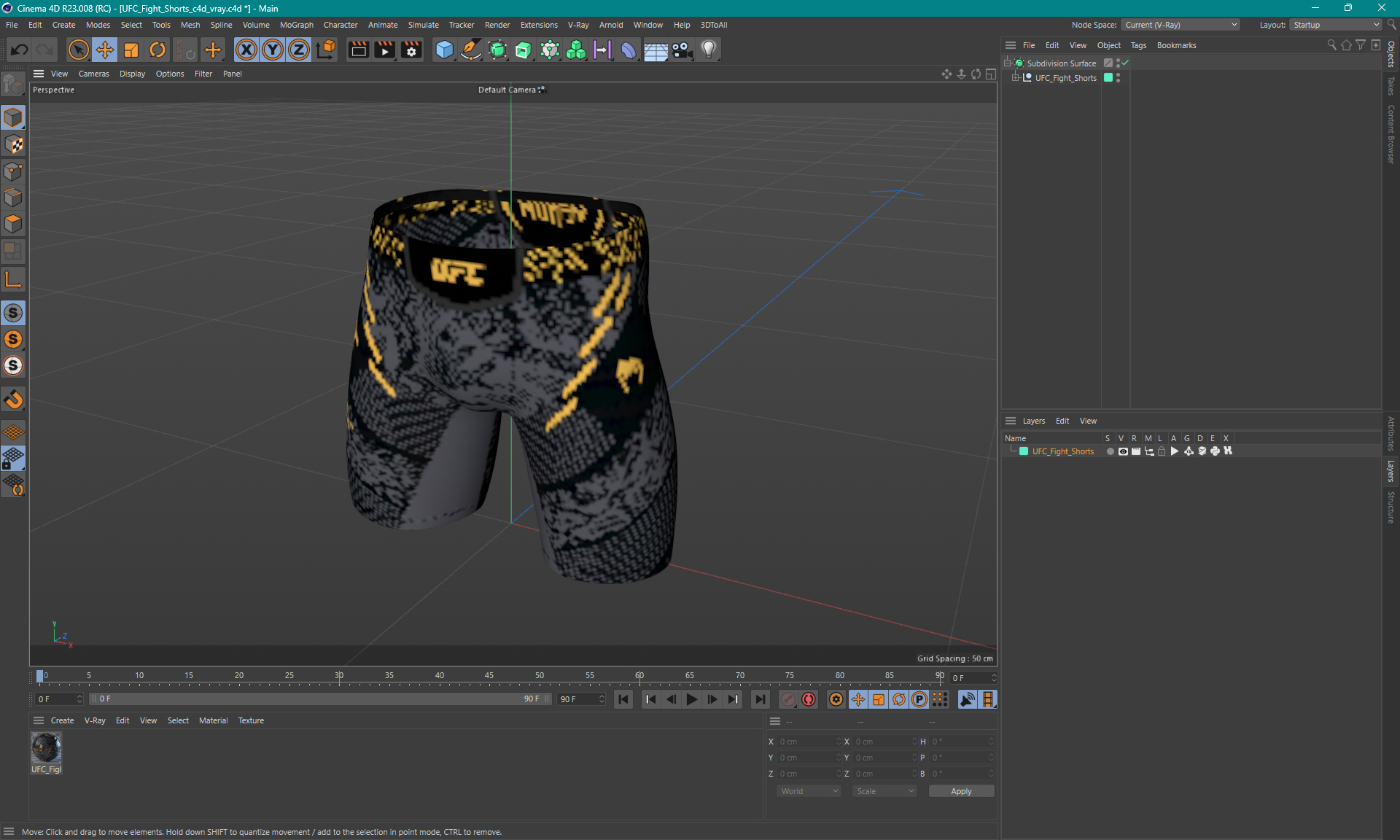Toggle X axis lock
1400x840 pixels.
click(x=246, y=50)
